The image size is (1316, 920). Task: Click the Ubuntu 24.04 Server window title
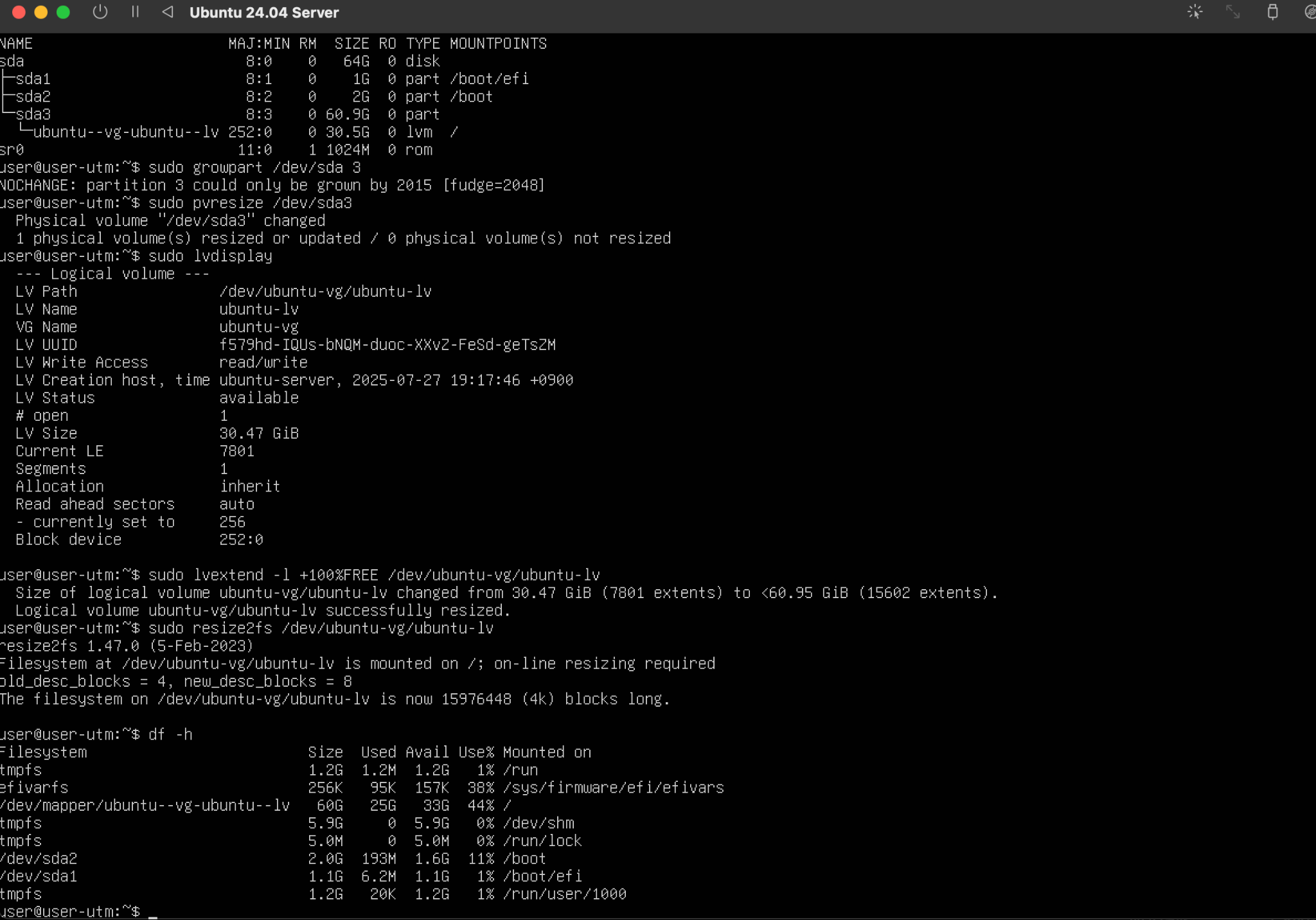263,13
